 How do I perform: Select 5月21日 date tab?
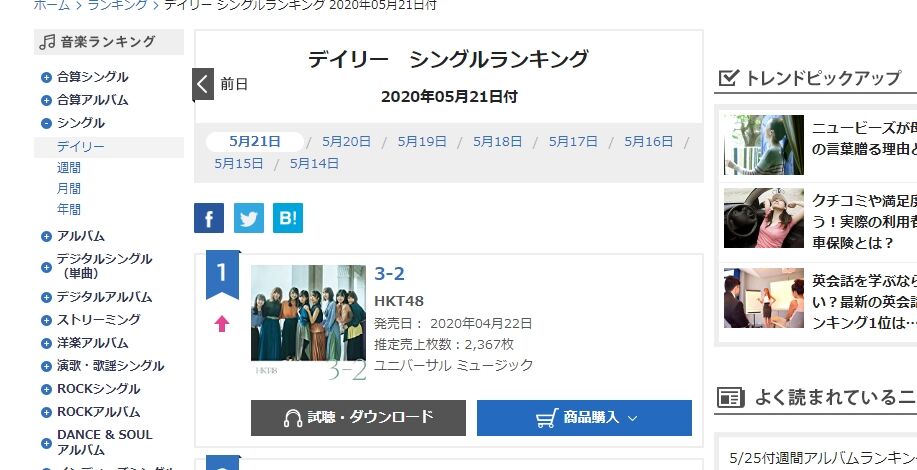click(x=255, y=141)
